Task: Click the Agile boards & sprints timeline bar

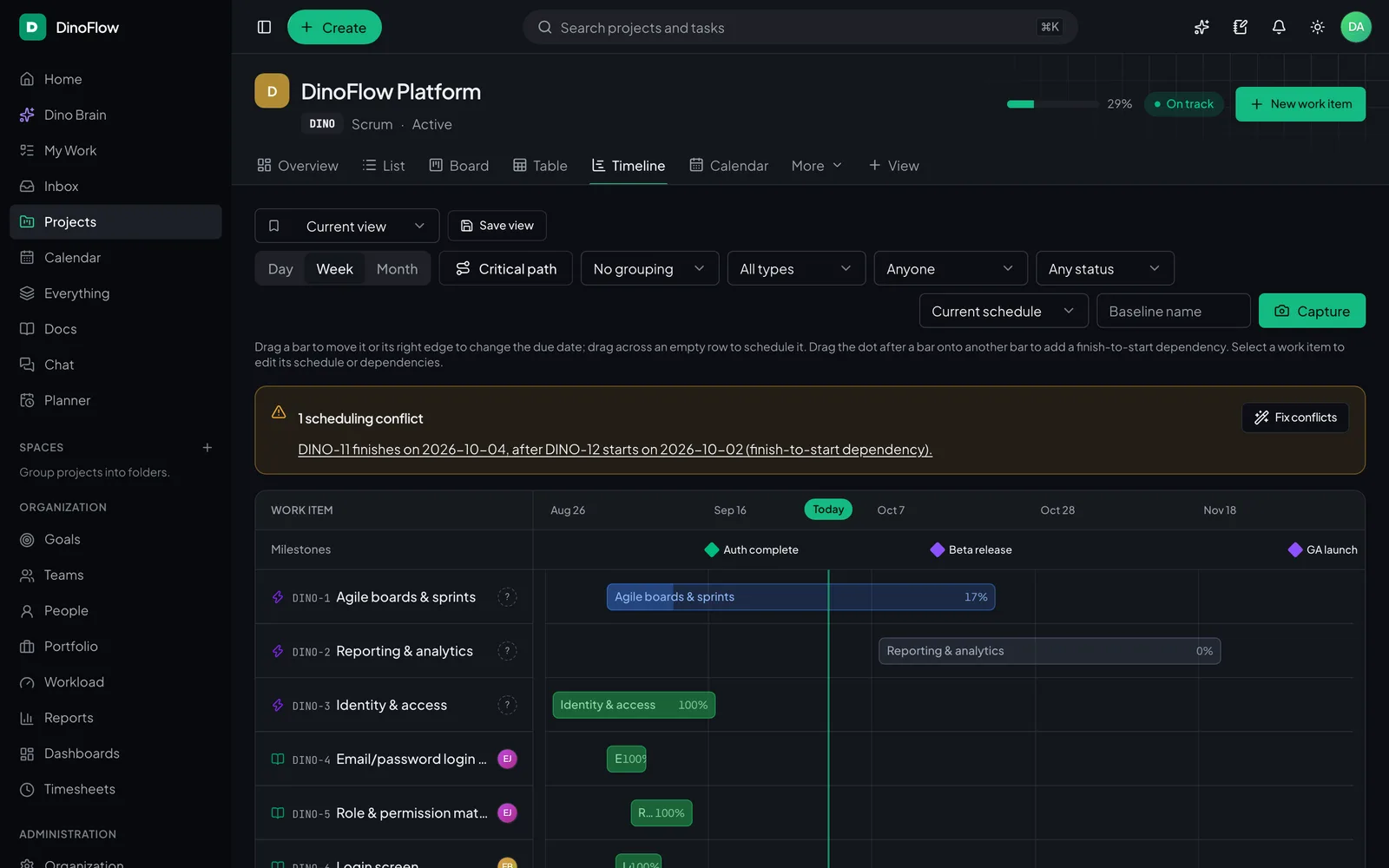Action: click(x=800, y=597)
